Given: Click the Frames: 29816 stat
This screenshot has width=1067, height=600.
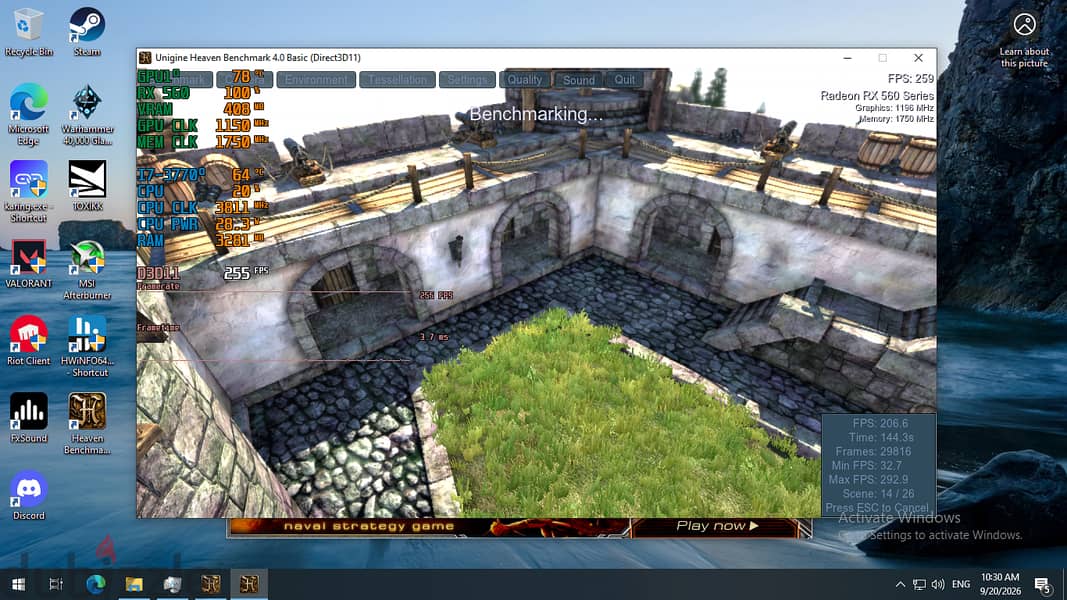Looking at the screenshot, I should [873, 451].
